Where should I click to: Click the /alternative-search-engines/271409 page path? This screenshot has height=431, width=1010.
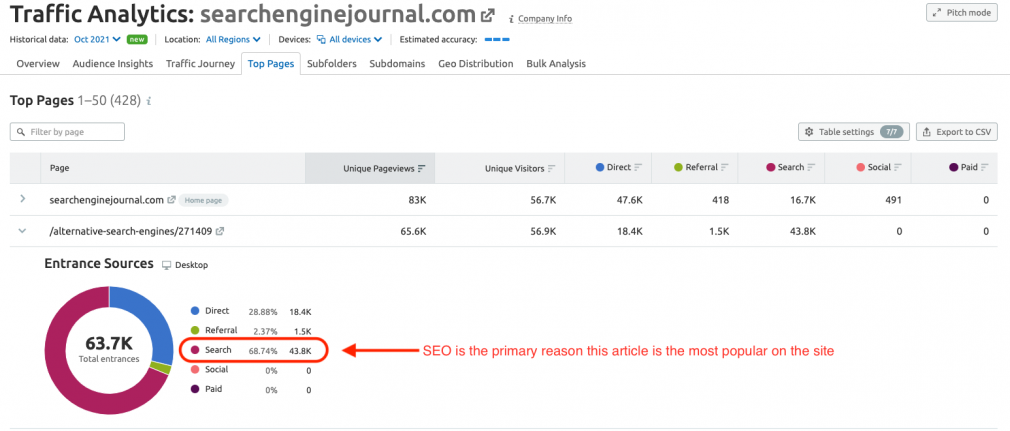coord(131,231)
